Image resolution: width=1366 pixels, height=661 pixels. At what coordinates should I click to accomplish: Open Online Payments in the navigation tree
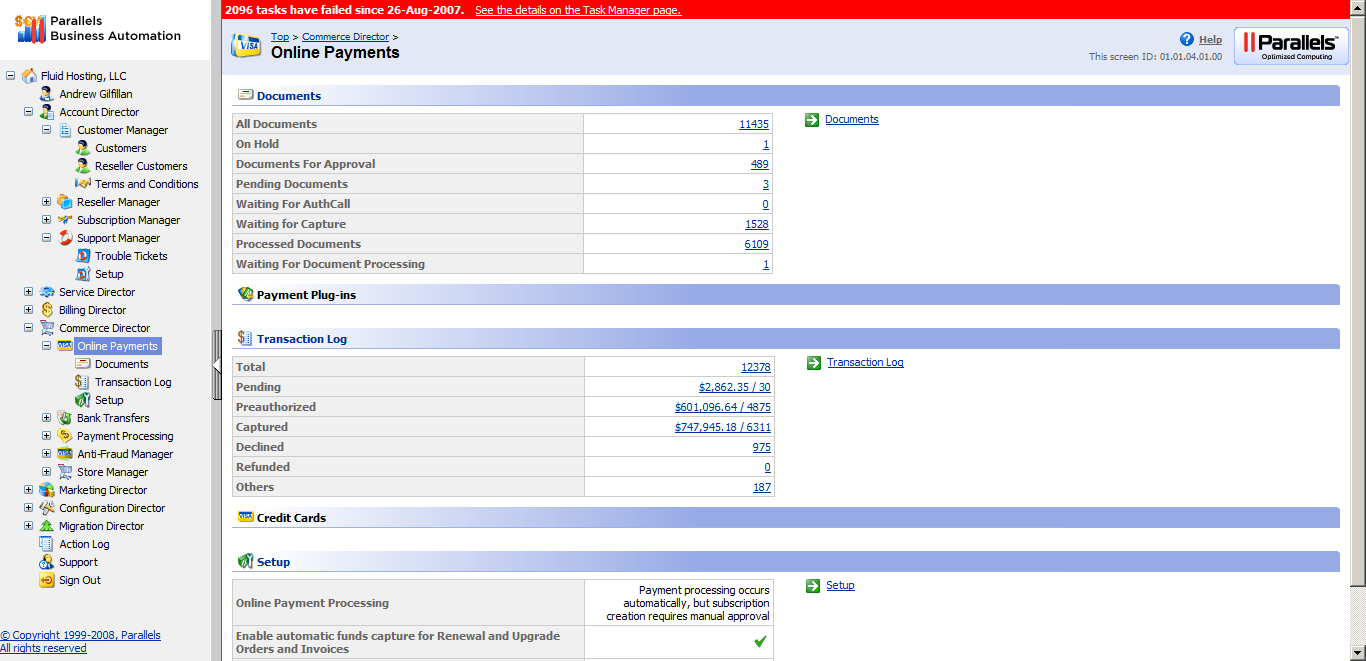(x=118, y=346)
